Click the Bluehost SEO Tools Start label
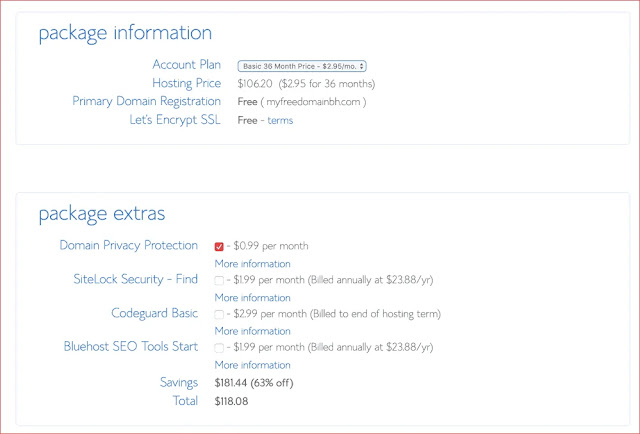This screenshot has width=640, height=434. coord(131,347)
